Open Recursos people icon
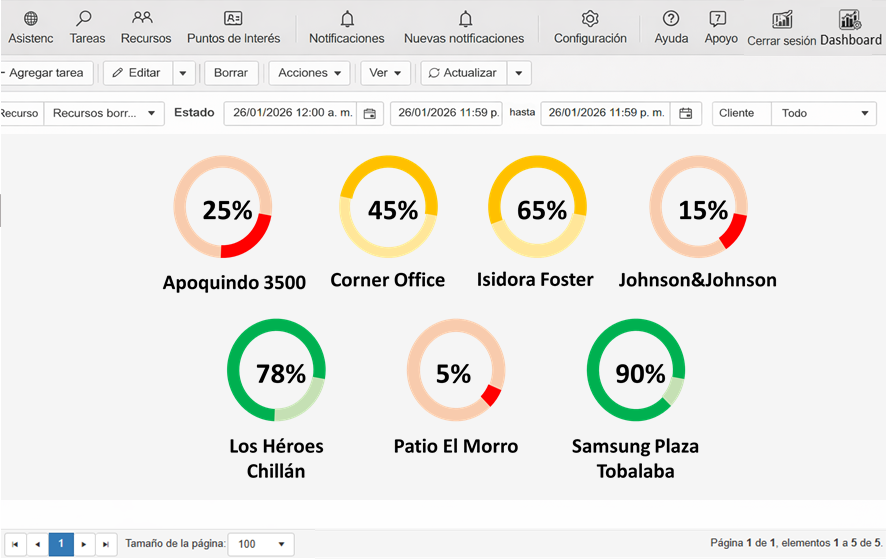The width and height of the screenshot is (886, 559). 142,18
